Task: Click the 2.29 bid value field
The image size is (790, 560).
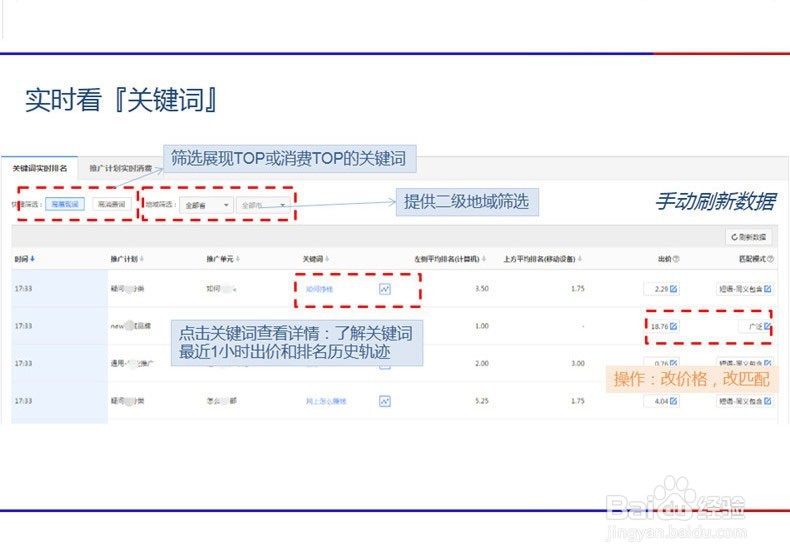Action: pos(661,289)
